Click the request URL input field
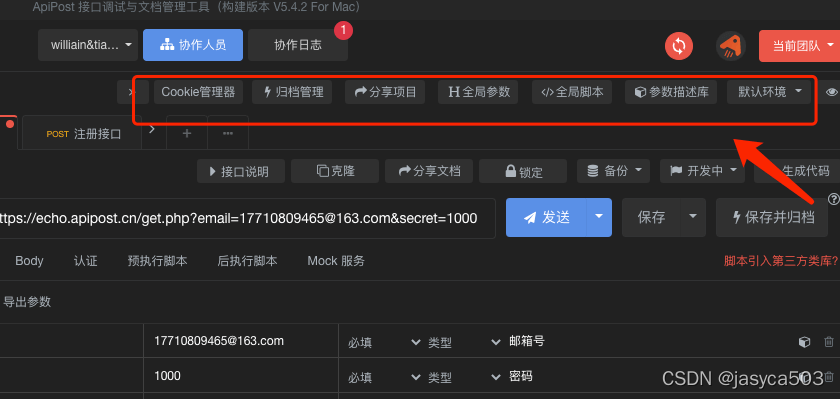The image size is (840, 399). (248, 218)
